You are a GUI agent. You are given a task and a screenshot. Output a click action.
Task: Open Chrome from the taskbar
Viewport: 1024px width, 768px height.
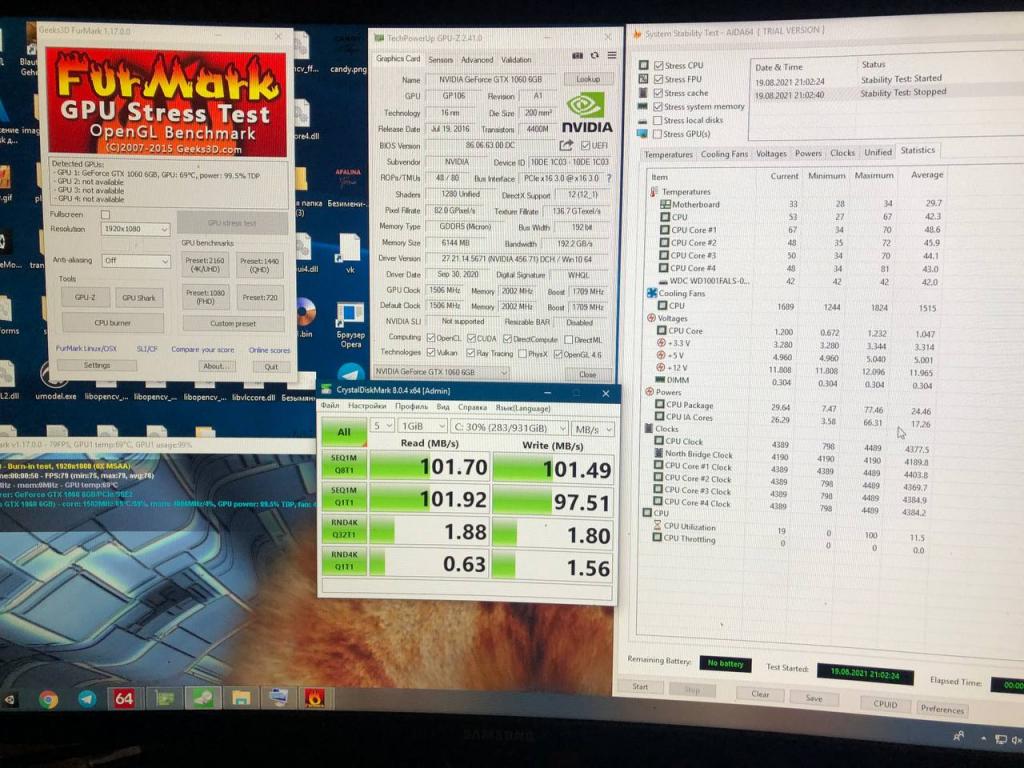[x=48, y=699]
